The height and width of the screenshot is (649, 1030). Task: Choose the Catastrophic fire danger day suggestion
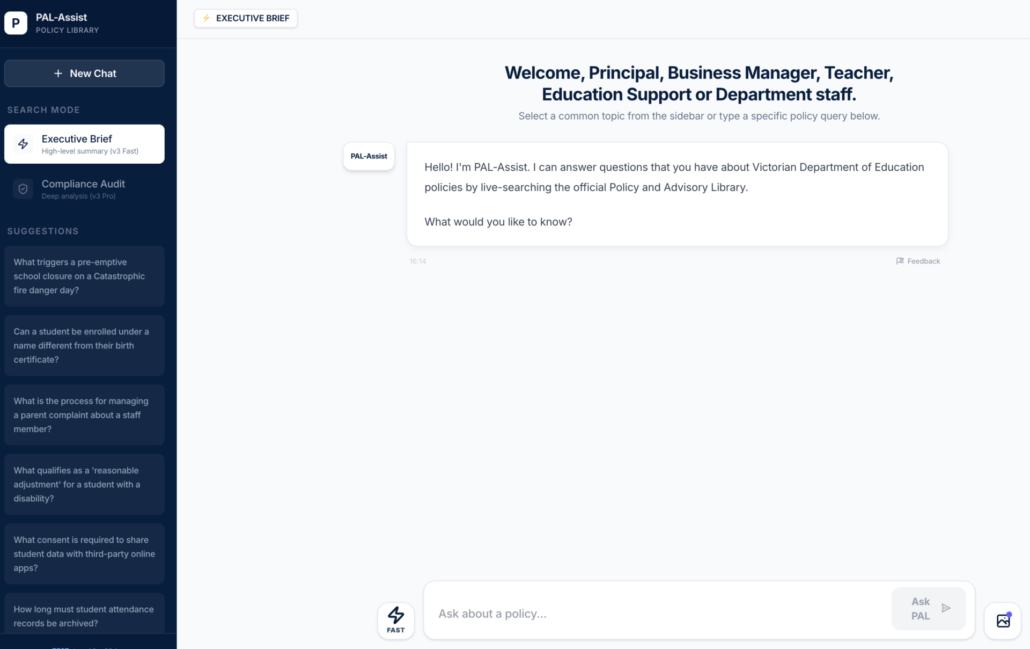click(84, 276)
